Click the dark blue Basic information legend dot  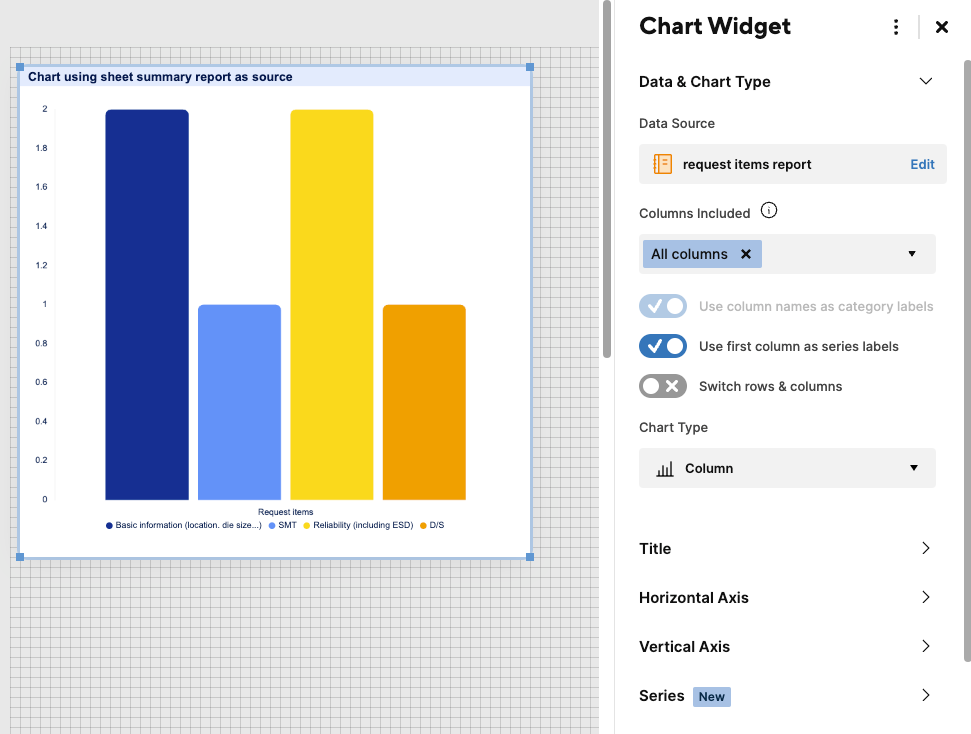[x=109, y=525]
